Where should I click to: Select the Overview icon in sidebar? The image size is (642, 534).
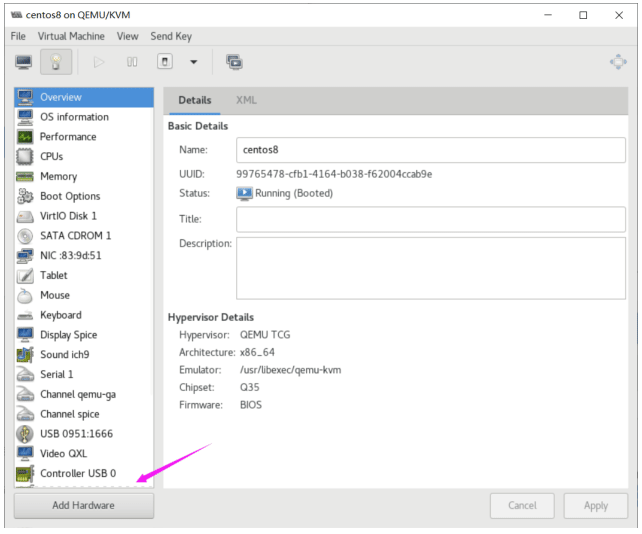pyautogui.click(x=25, y=97)
